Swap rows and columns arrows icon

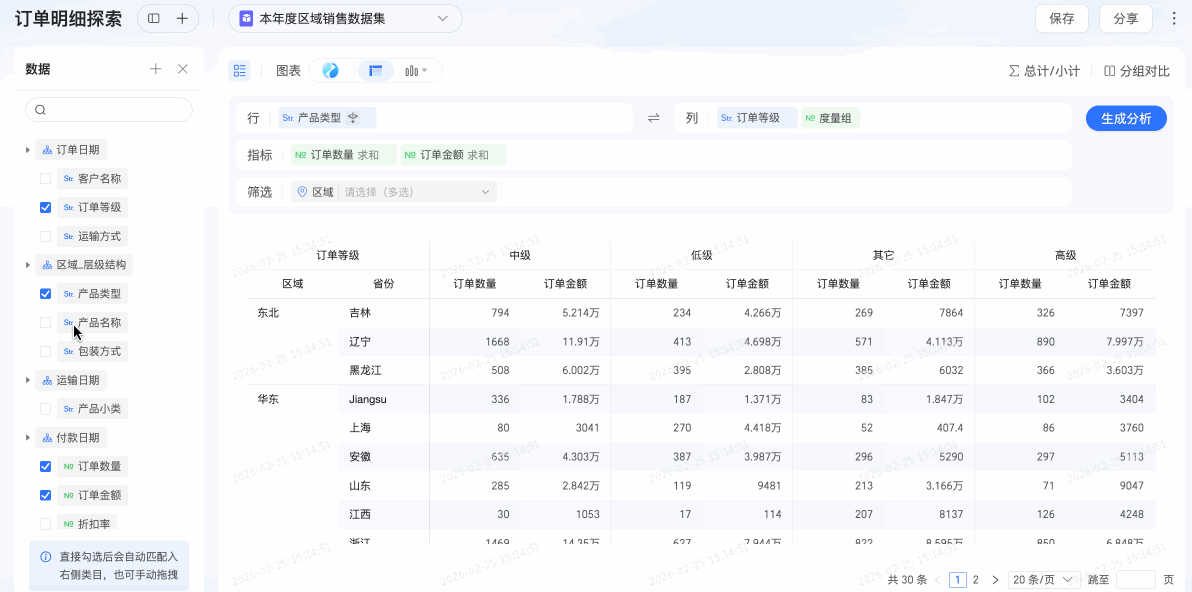pos(654,118)
